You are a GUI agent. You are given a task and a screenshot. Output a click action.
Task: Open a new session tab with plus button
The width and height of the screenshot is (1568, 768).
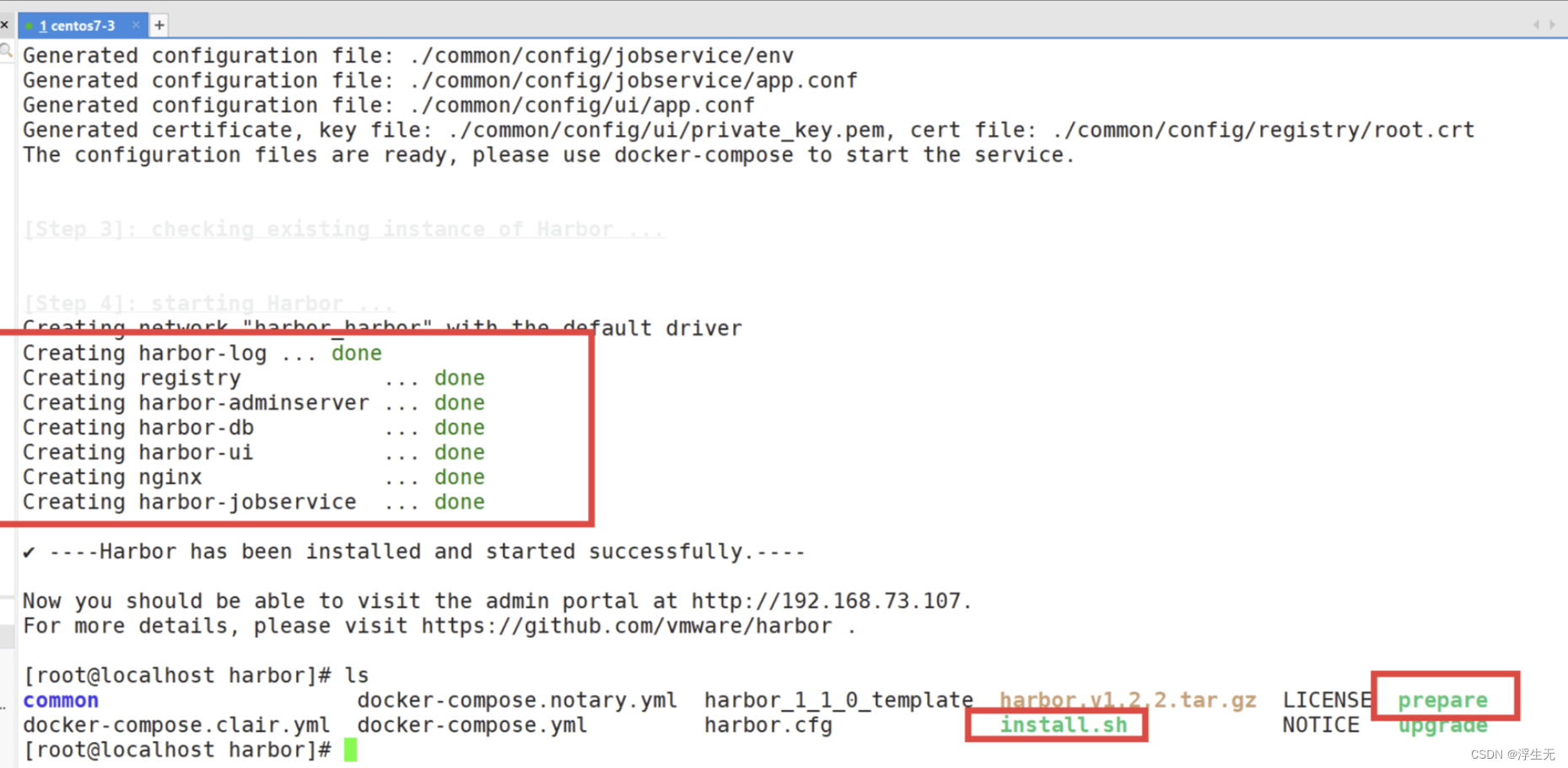[x=159, y=25]
